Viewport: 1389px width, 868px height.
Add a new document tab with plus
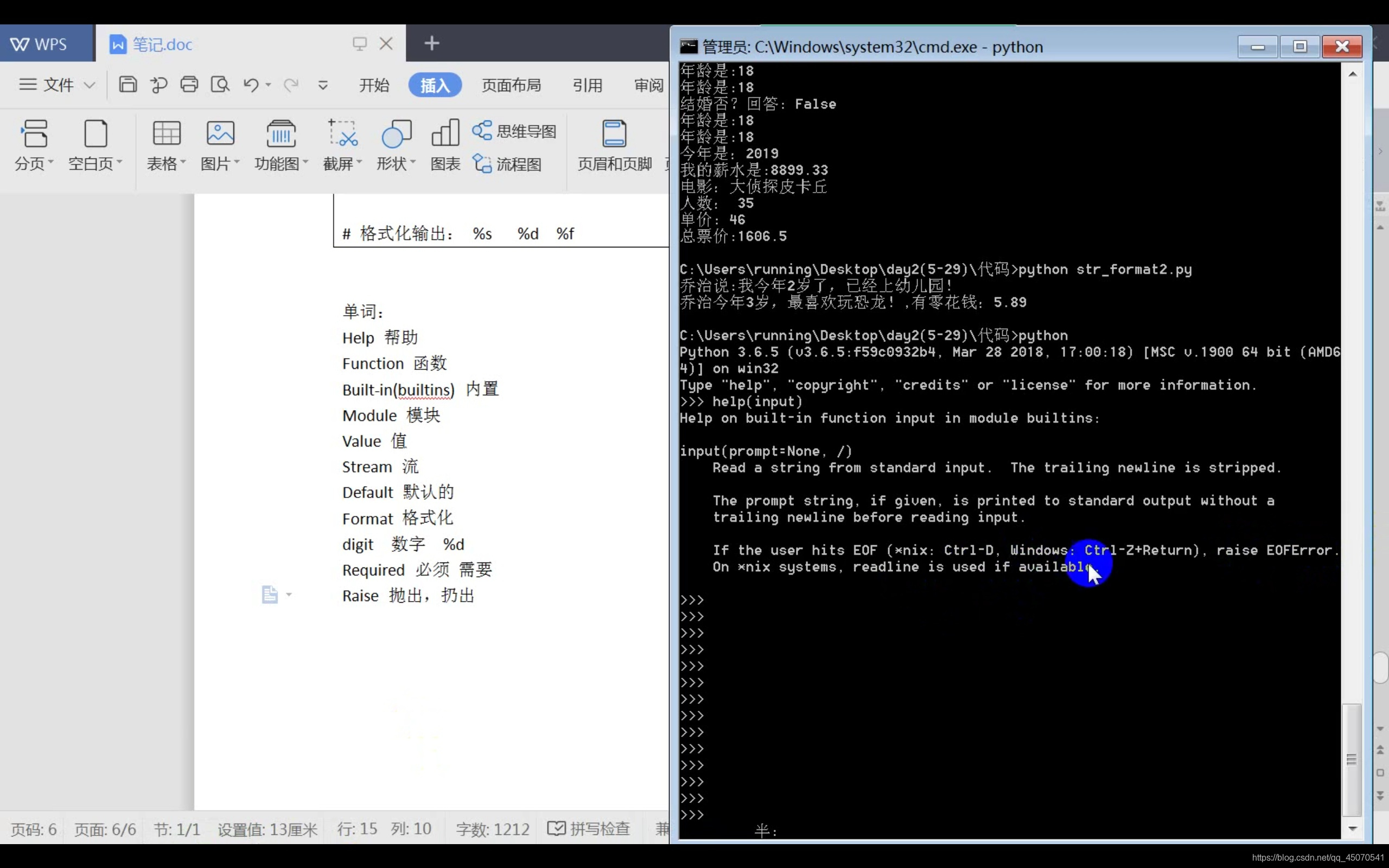[x=432, y=43]
